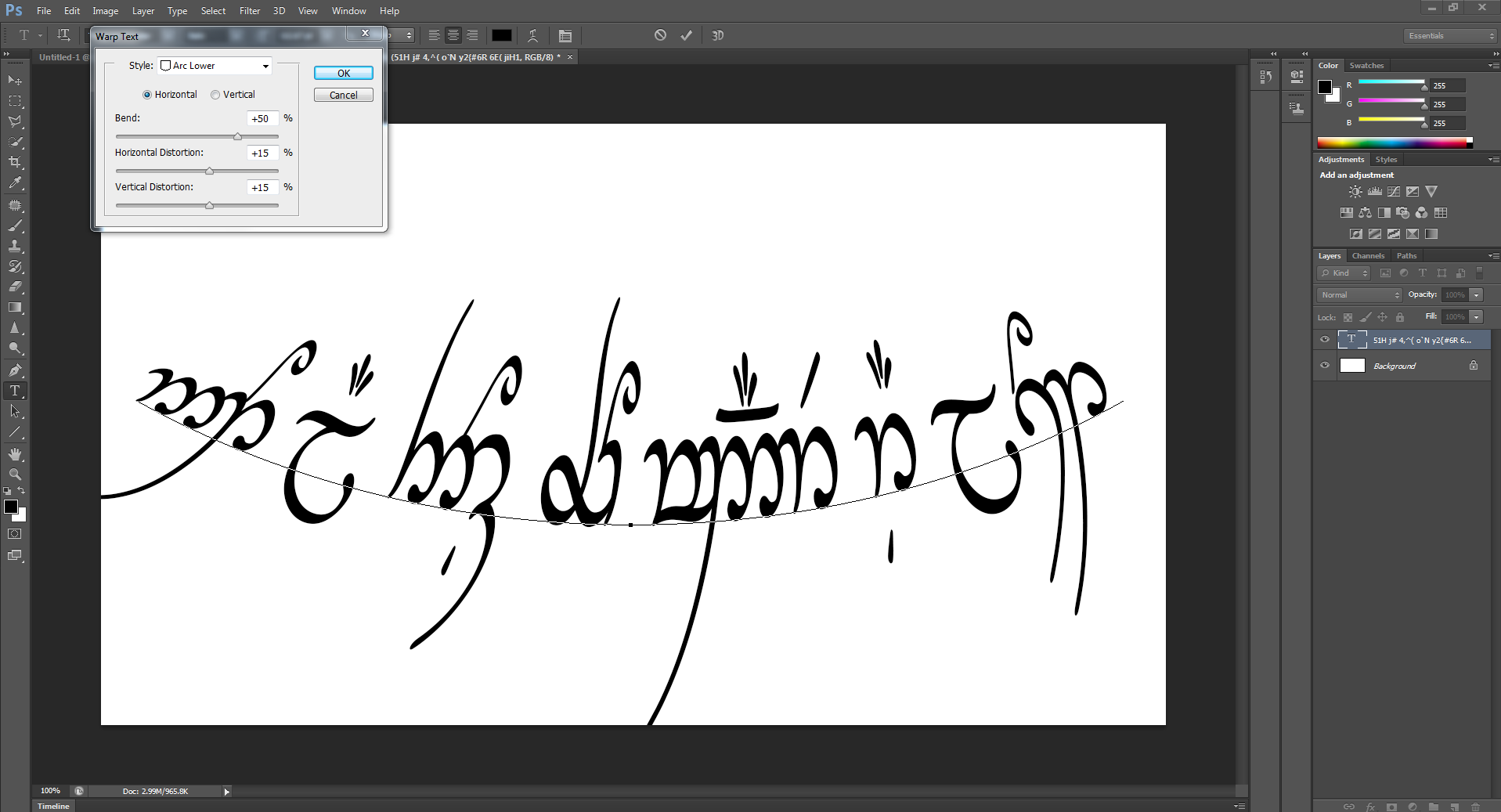
Task: Switch to the Channels tab
Action: pos(1368,256)
